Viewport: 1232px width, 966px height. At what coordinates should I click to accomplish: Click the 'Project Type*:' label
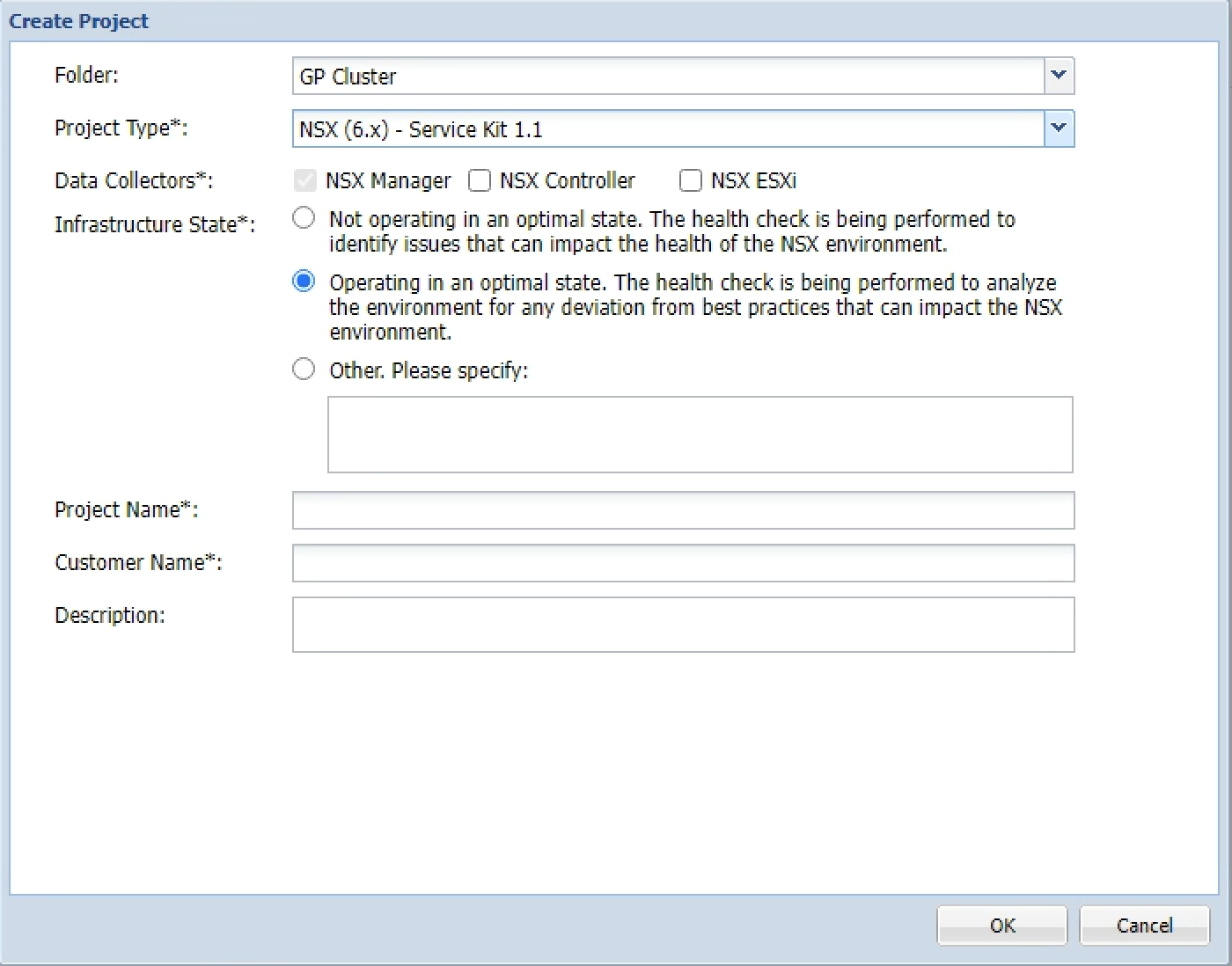click(121, 128)
